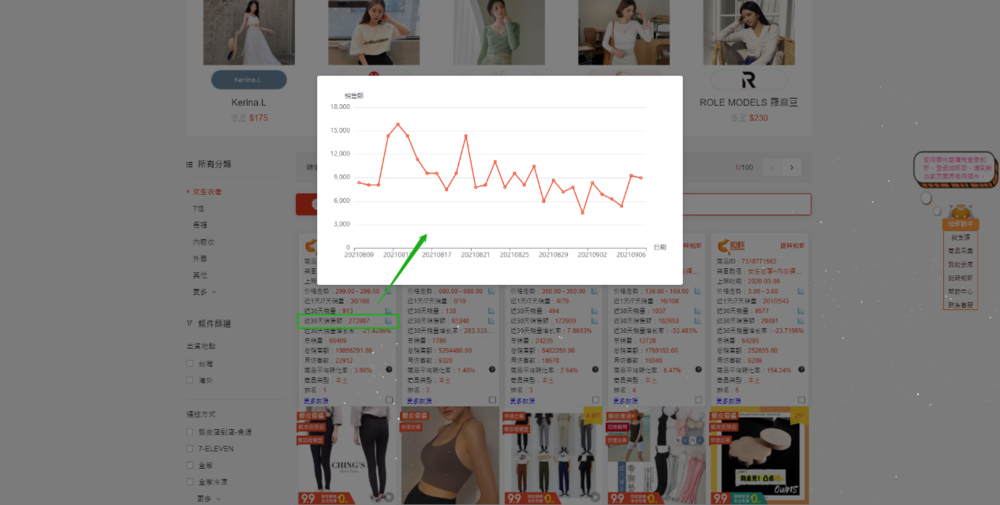The height and width of the screenshot is (505, 1000).
Task: Open CHING'S leggings product image
Action: click(x=347, y=455)
